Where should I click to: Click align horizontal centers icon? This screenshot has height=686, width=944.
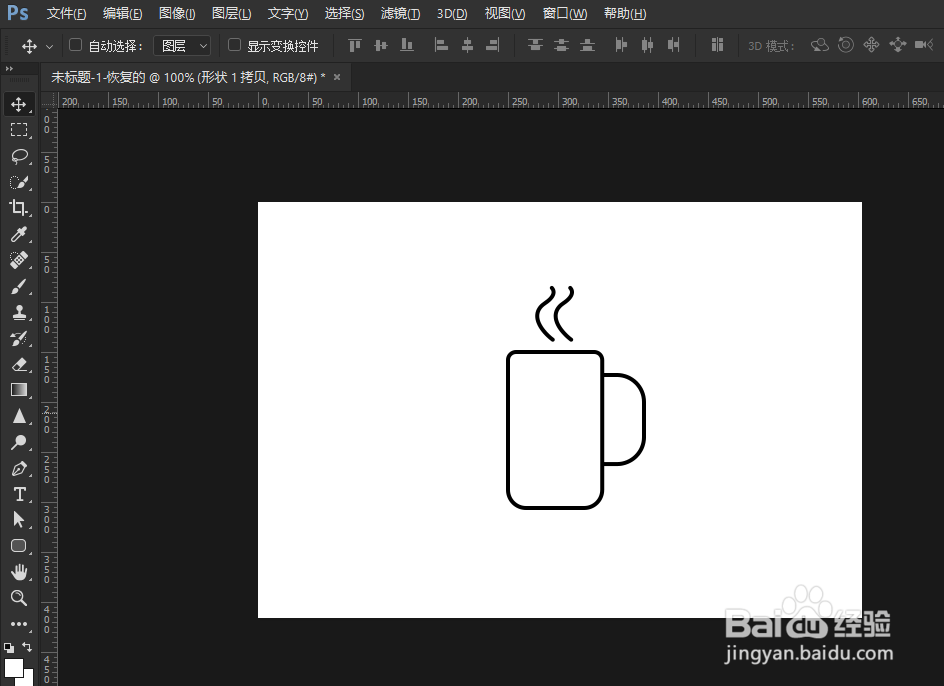[x=467, y=45]
